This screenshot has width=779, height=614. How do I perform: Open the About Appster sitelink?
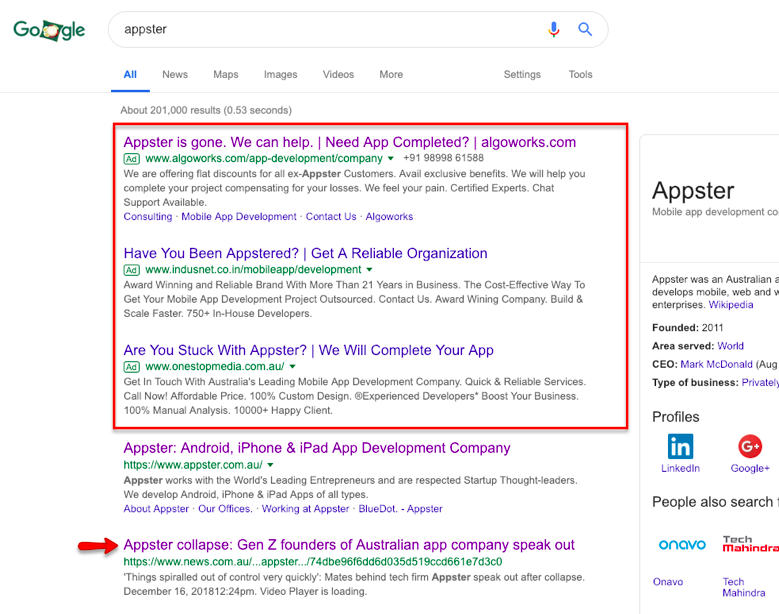click(156, 509)
